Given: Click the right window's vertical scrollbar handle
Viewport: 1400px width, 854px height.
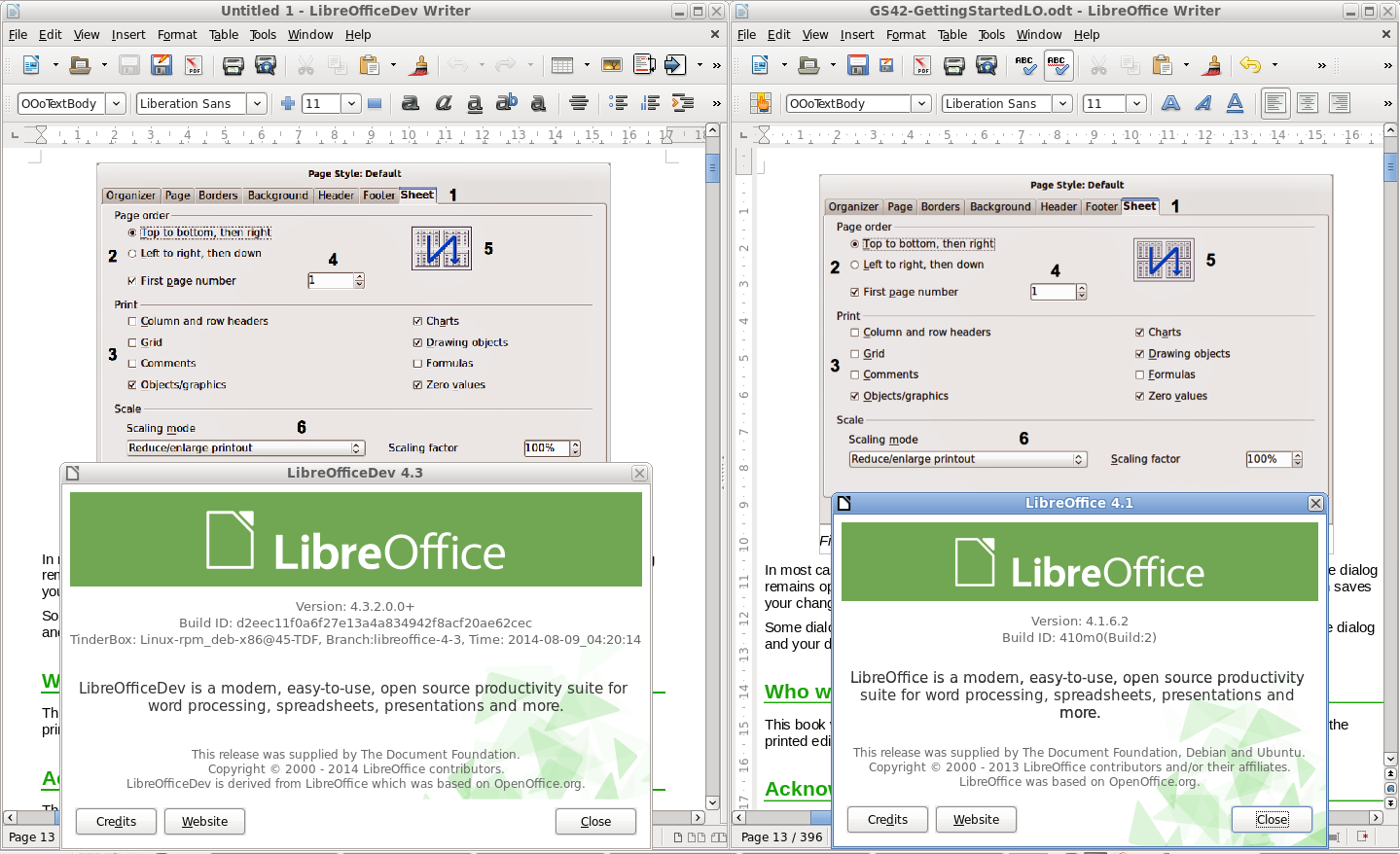Looking at the screenshot, I should pos(1389,167).
